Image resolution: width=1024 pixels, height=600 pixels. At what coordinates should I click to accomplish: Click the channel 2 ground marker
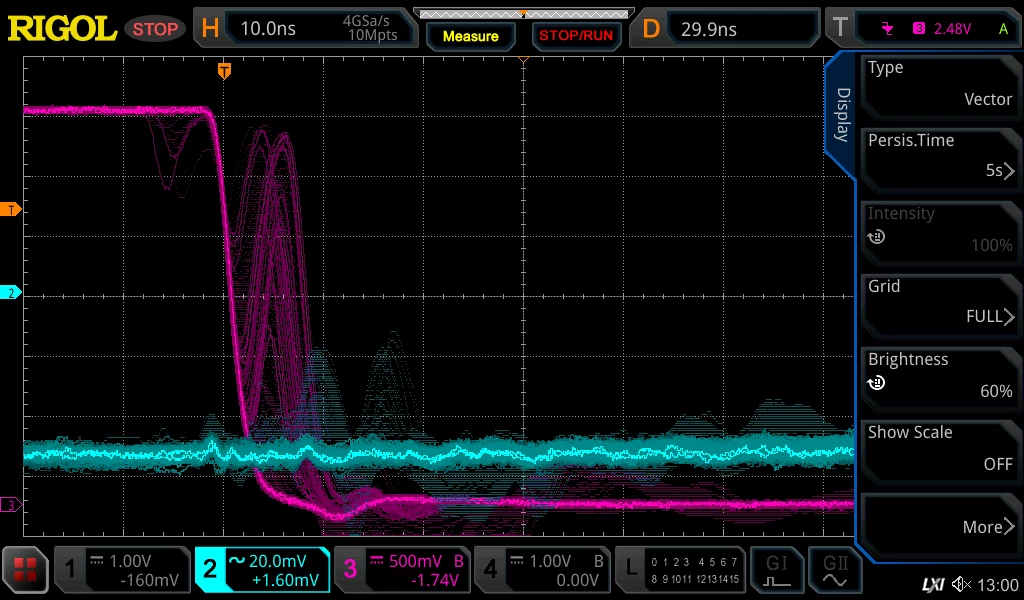[10, 292]
